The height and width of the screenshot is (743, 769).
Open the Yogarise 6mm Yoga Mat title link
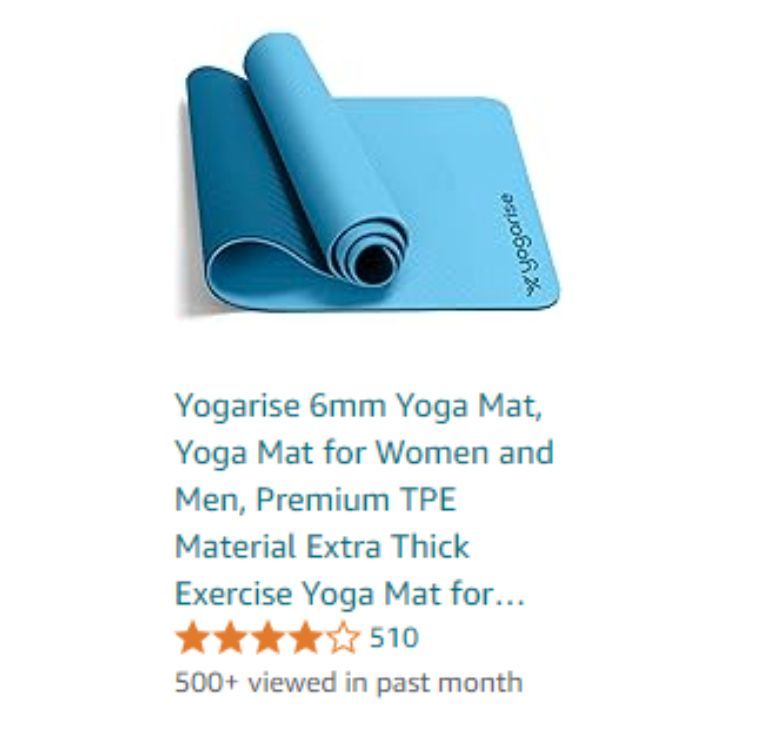coord(364,500)
